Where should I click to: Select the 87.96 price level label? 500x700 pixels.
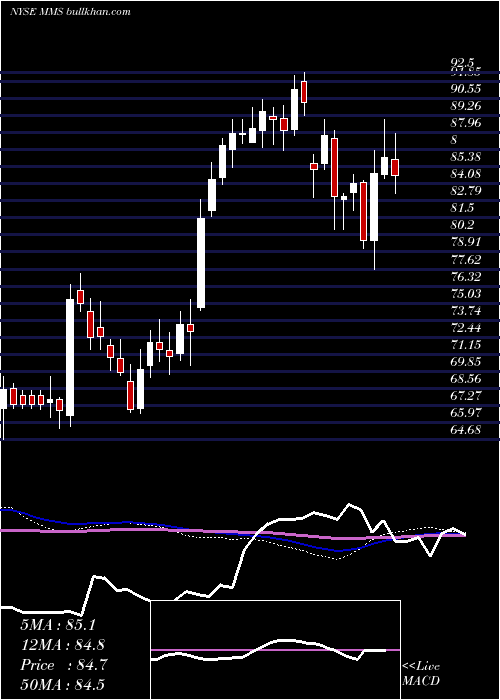click(466, 123)
